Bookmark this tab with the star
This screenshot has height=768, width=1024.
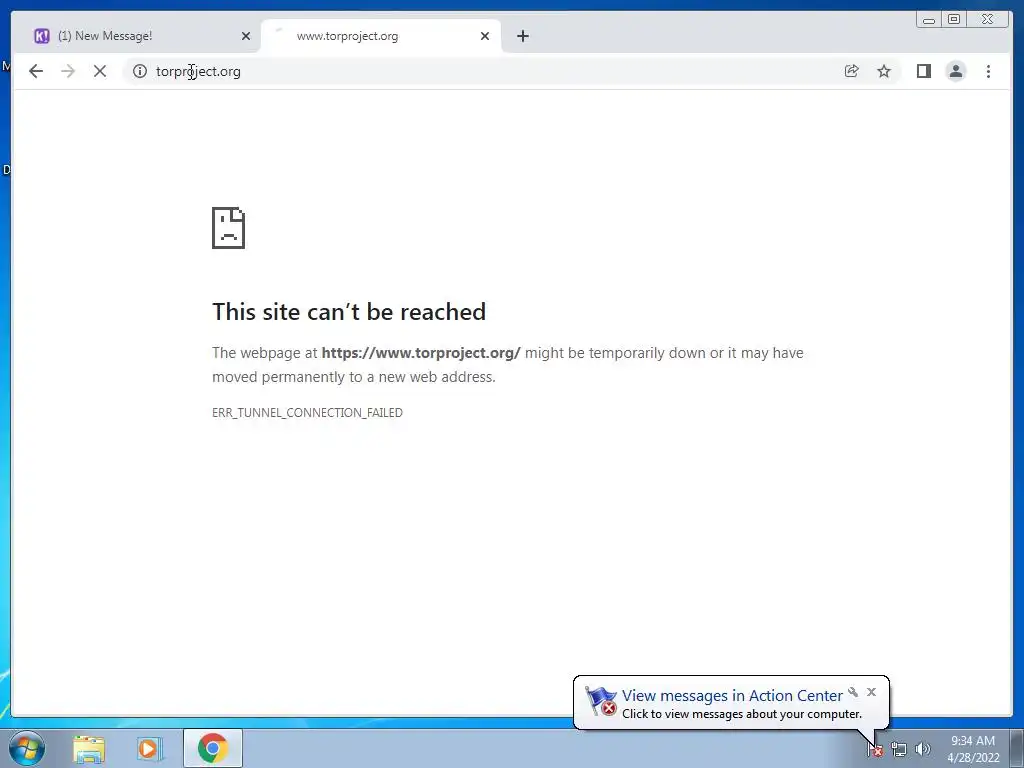(884, 71)
